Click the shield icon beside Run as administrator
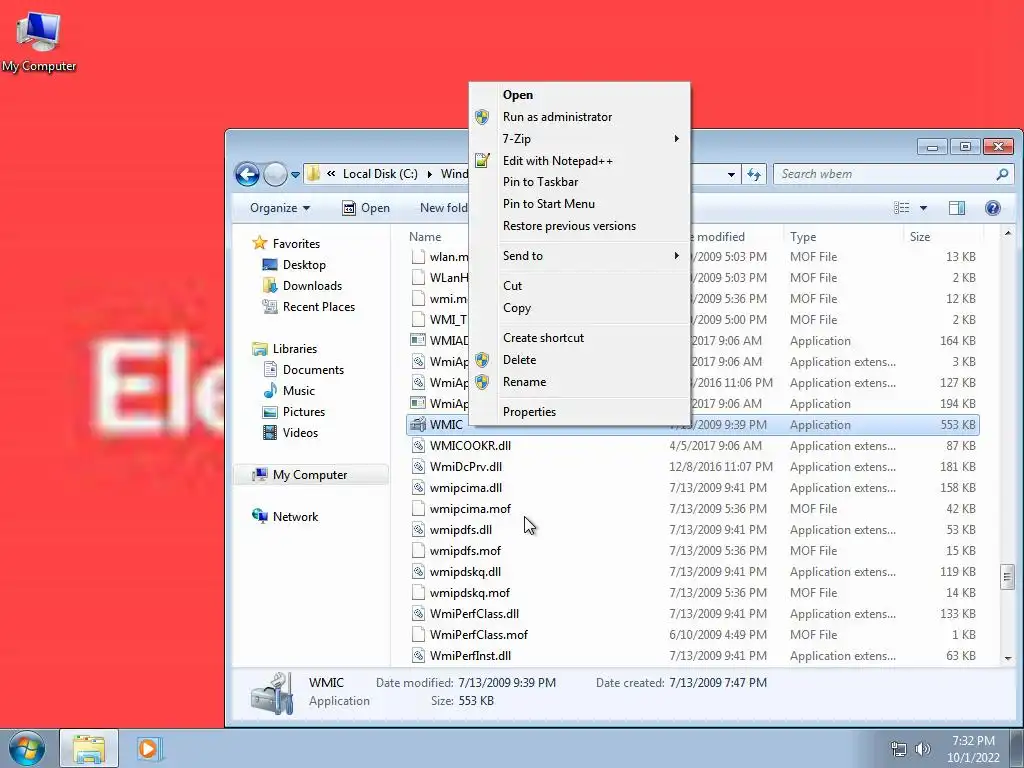The image size is (1024, 768). pos(482,117)
